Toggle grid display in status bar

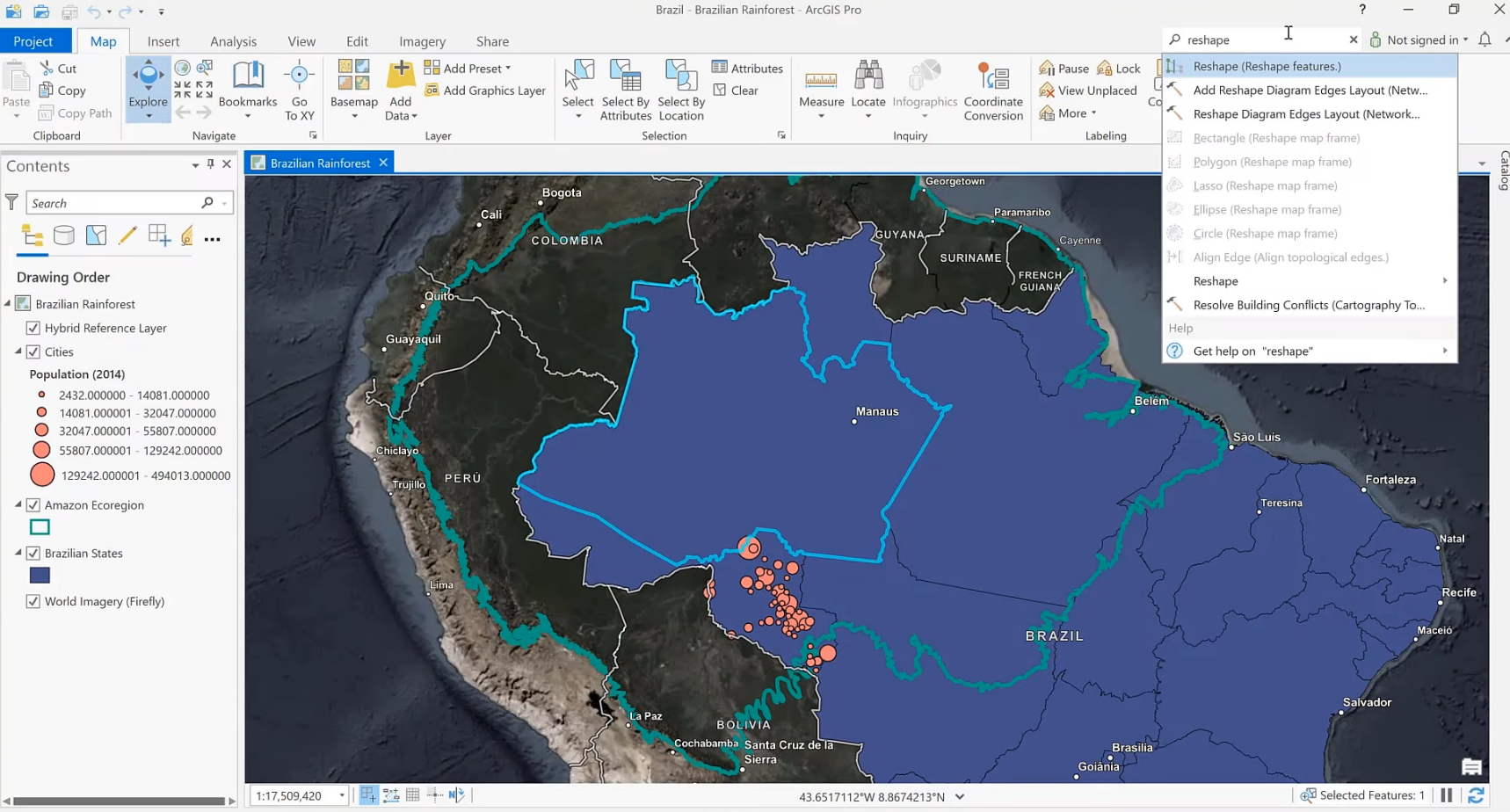[x=413, y=795]
